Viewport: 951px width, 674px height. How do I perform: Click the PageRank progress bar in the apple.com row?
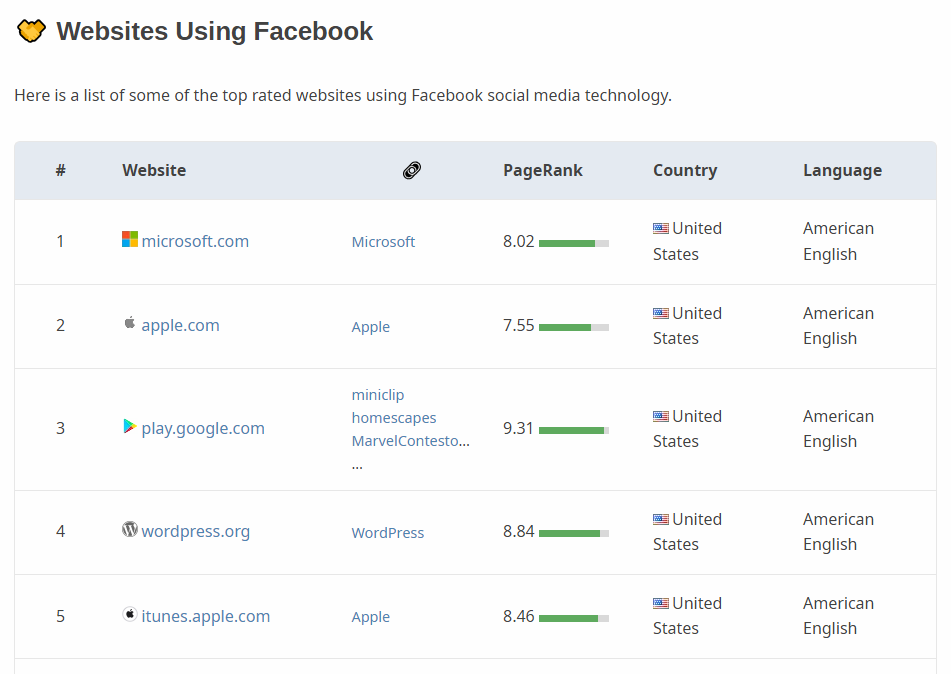(x=573, y=326)
